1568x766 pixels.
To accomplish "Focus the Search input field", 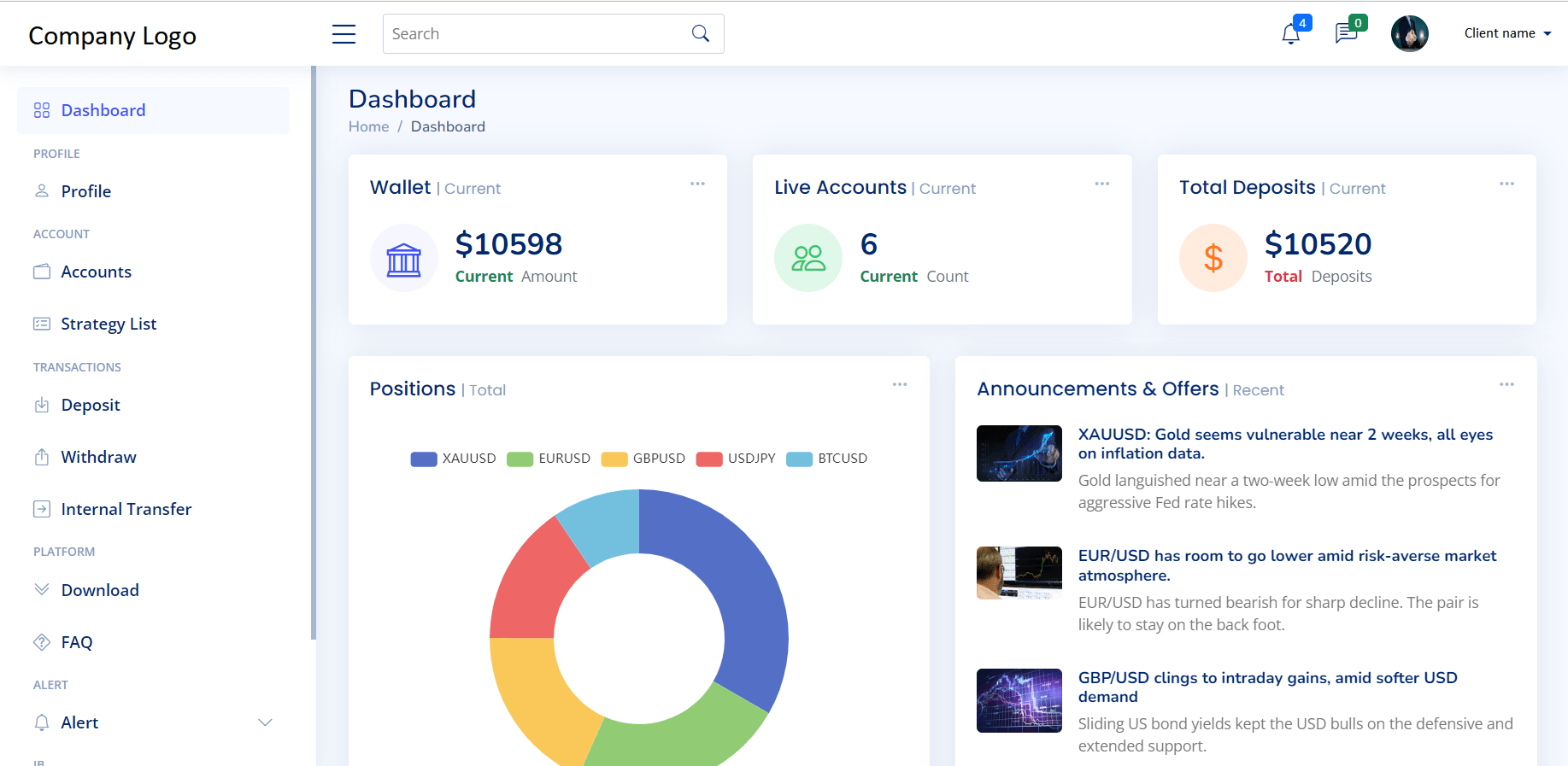I will point(534,34).
